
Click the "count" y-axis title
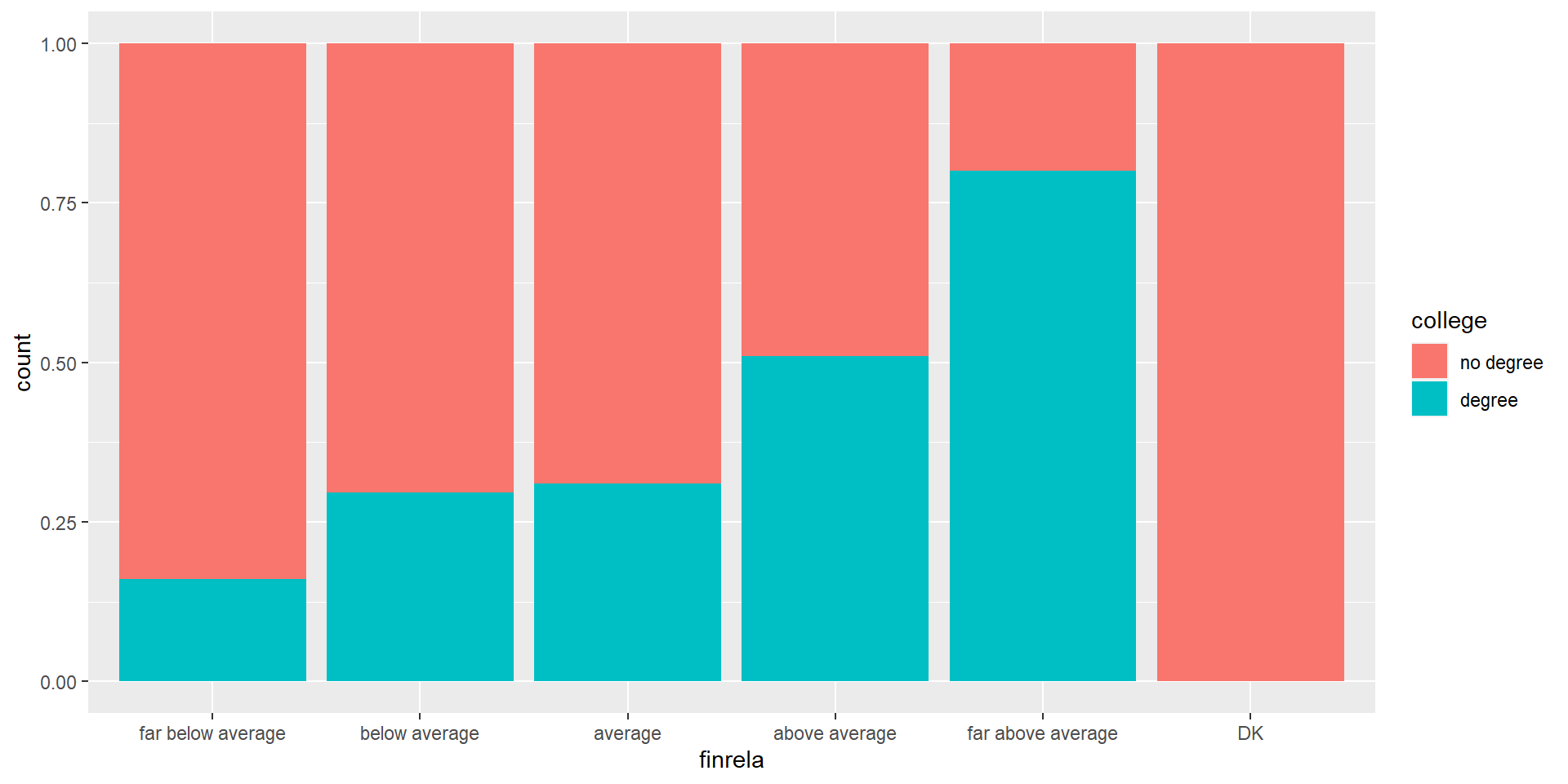coord(23,363)
